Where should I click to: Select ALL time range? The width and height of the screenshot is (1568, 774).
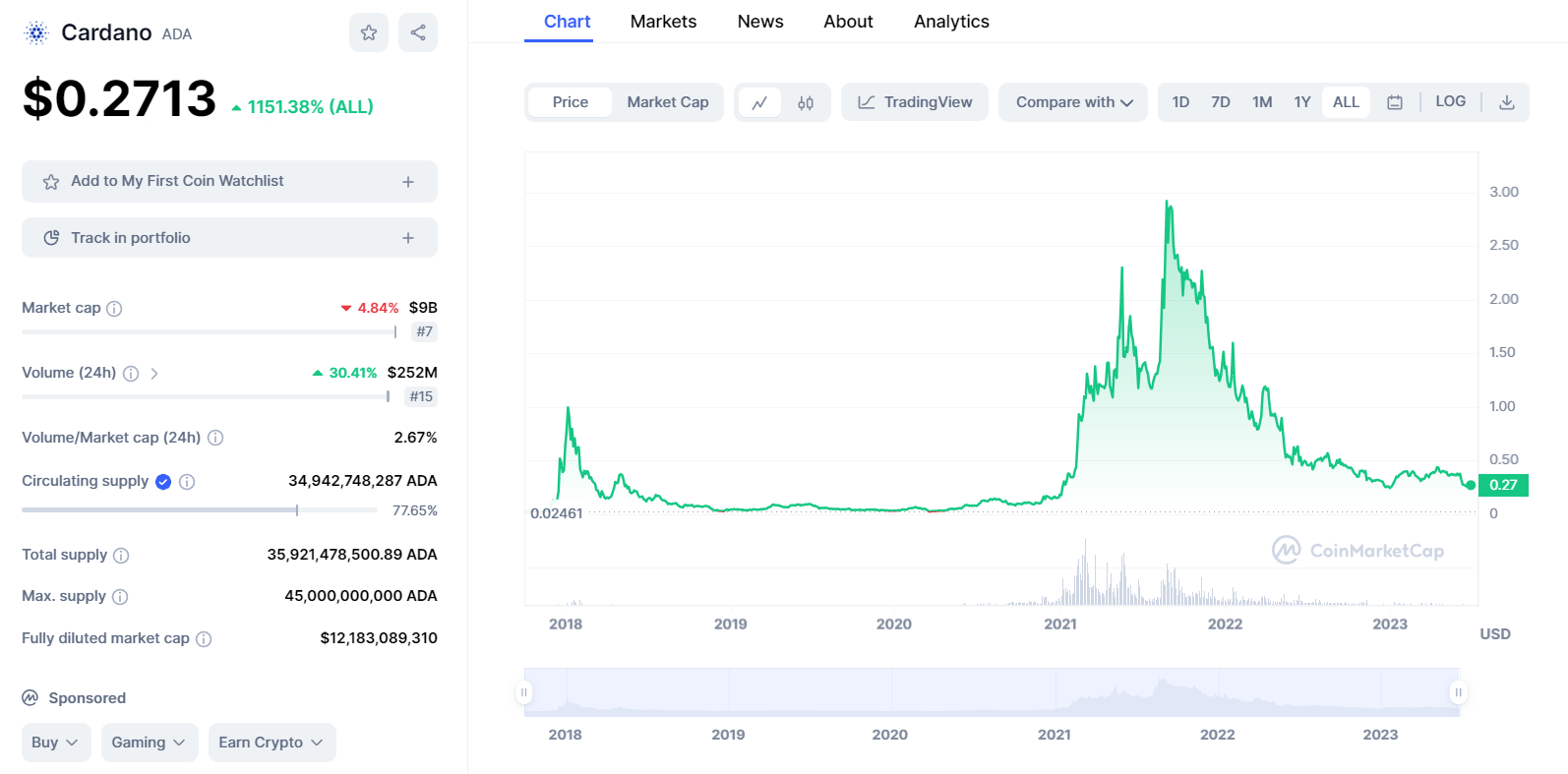click(x=1346, y=102)
